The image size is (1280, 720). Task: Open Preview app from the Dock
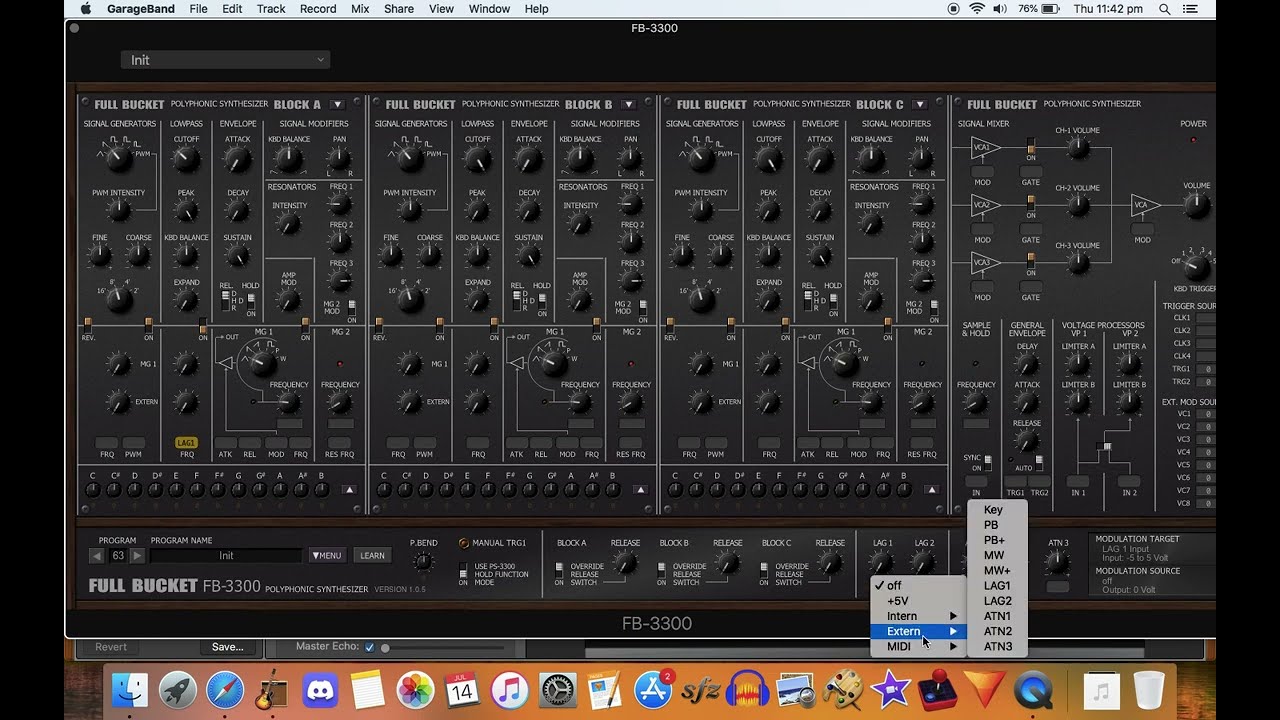pos(795,690)
